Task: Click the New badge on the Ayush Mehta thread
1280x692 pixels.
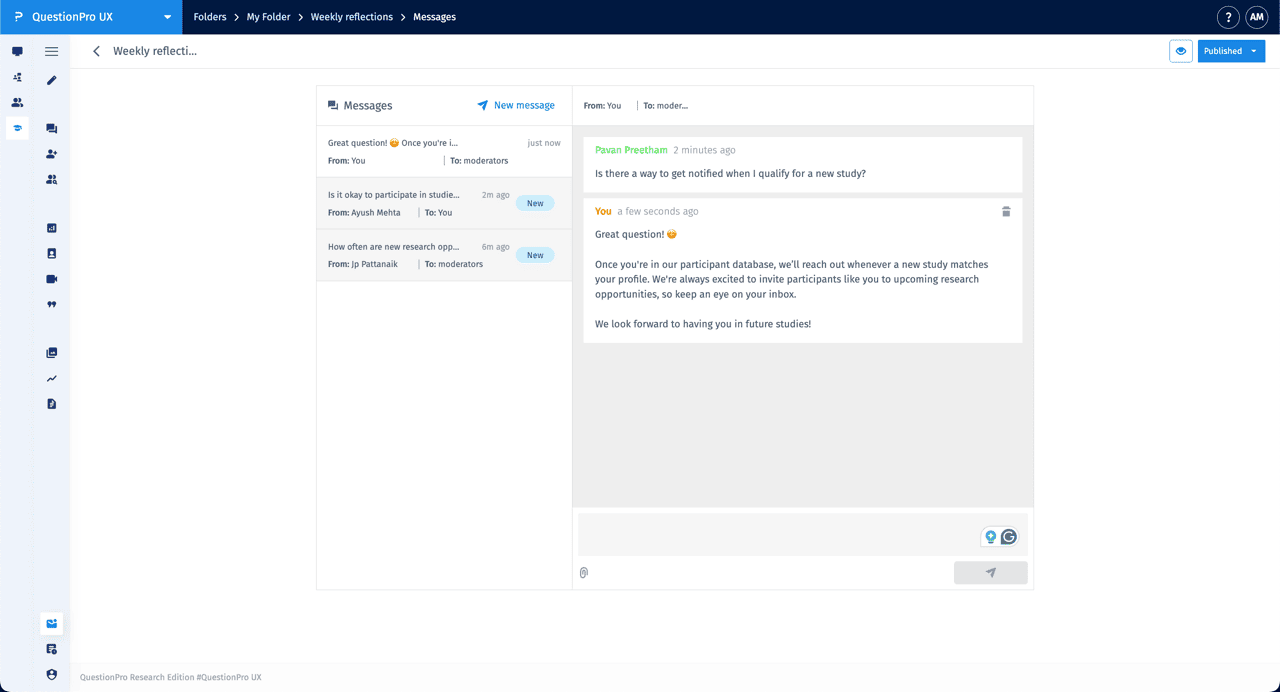Action: coord(535,203)
